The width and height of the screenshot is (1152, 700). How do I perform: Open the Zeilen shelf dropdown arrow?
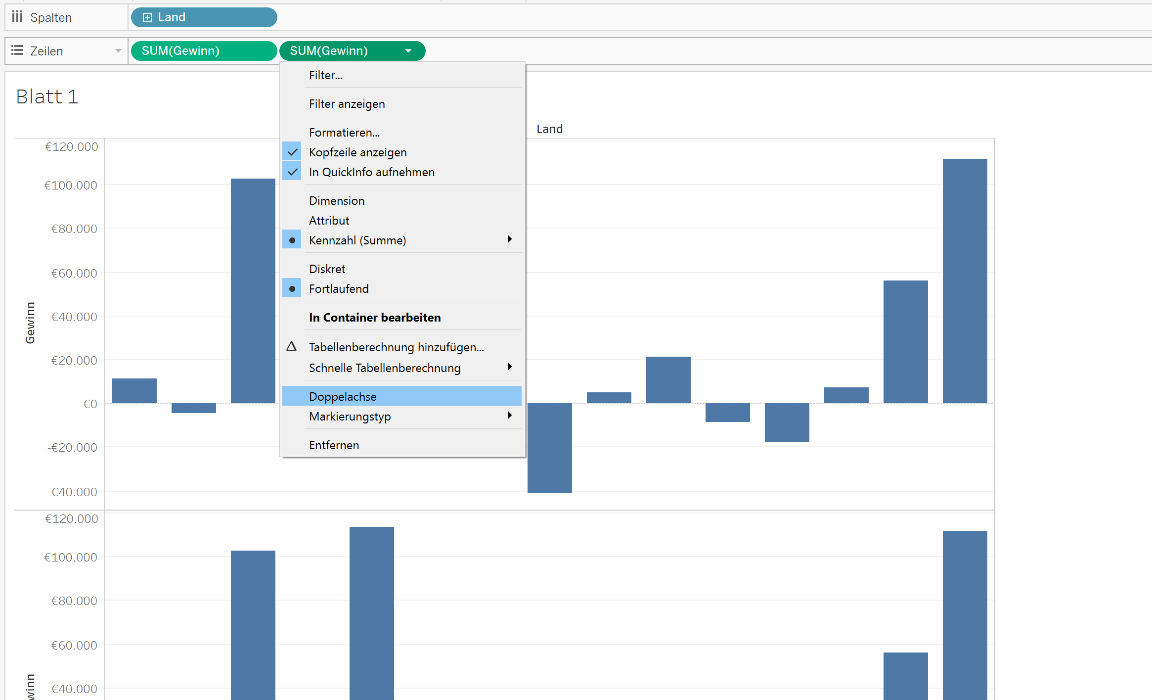click(x=118, y=51)
